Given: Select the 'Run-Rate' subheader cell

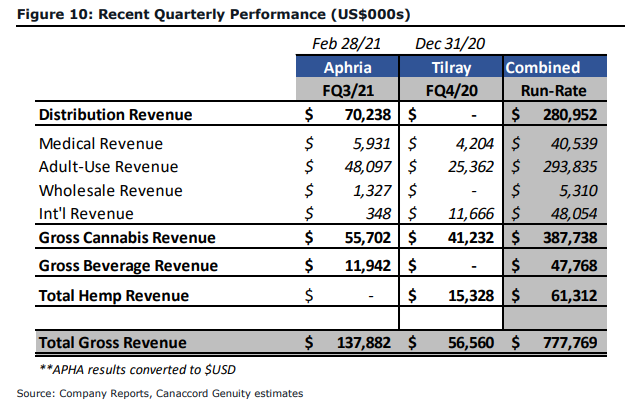Looking at the screenshot, I should [554, 90].
